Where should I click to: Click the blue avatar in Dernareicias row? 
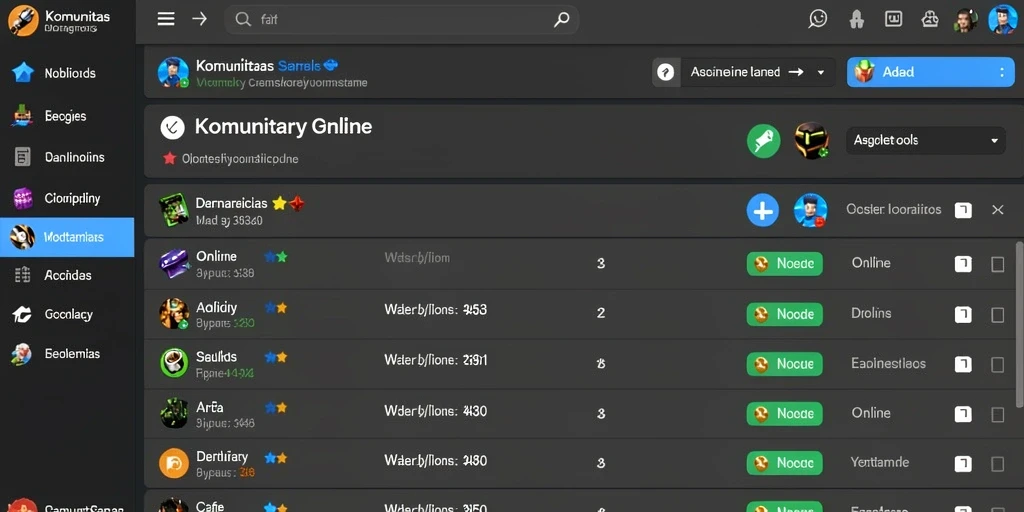click(810, 210)
